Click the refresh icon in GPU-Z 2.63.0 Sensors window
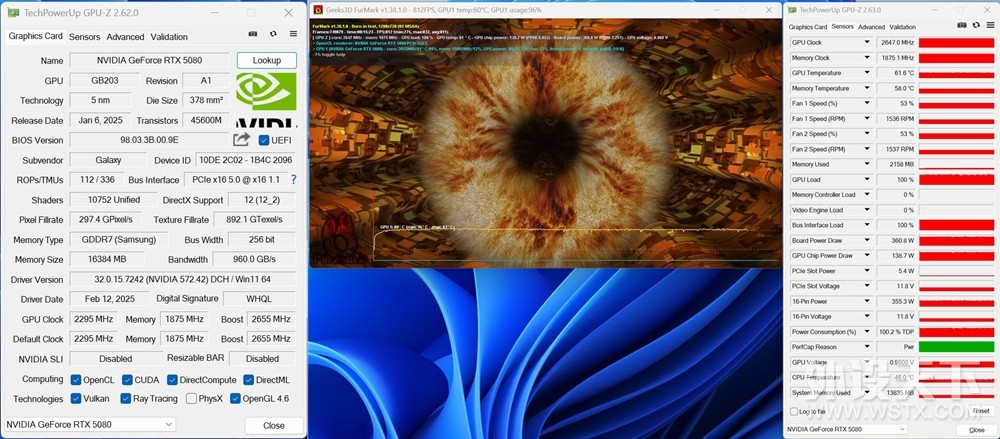The image size is (1000, 439). coord(976,25)
